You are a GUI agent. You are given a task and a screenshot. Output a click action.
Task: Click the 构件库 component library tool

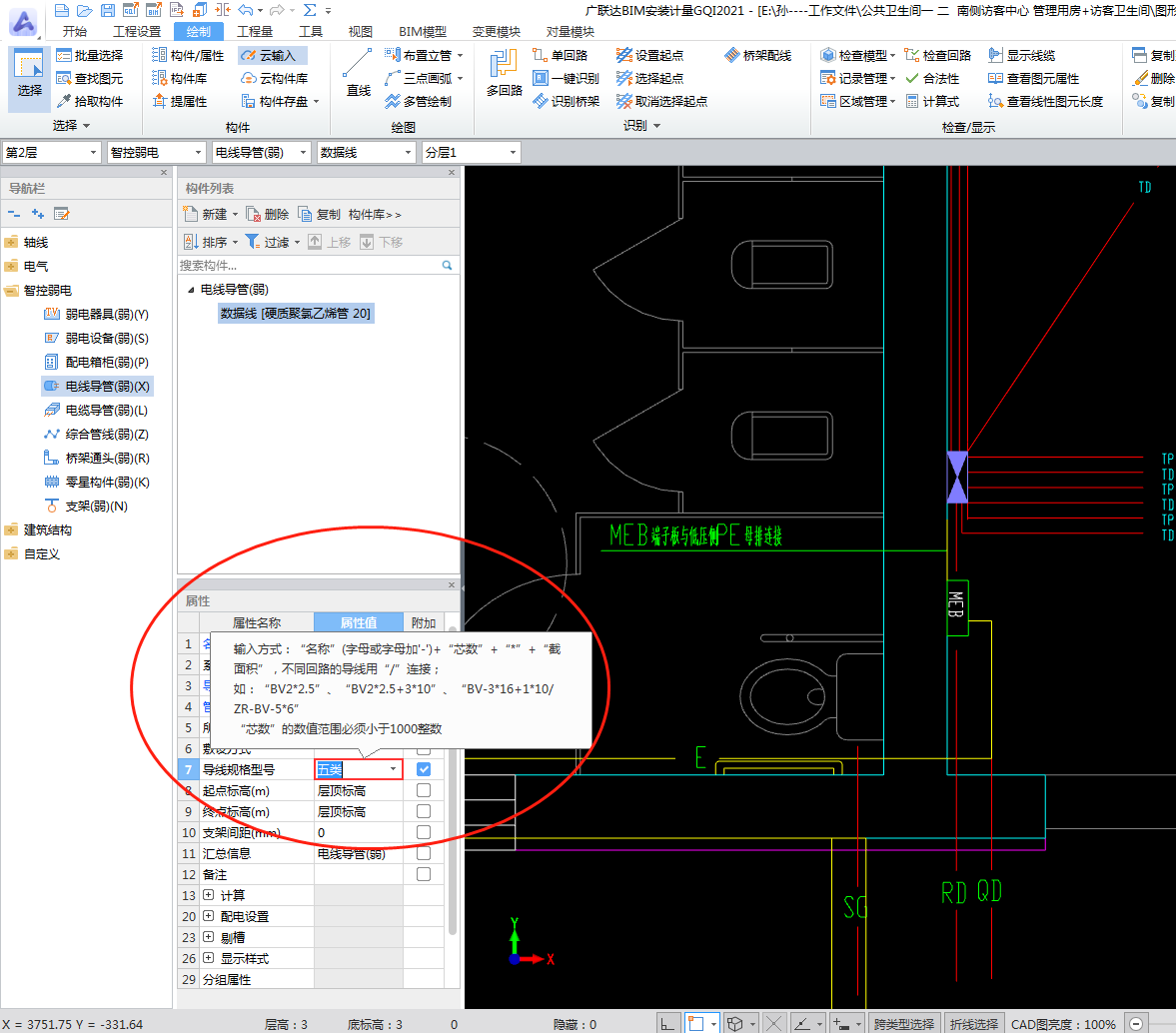179,78
